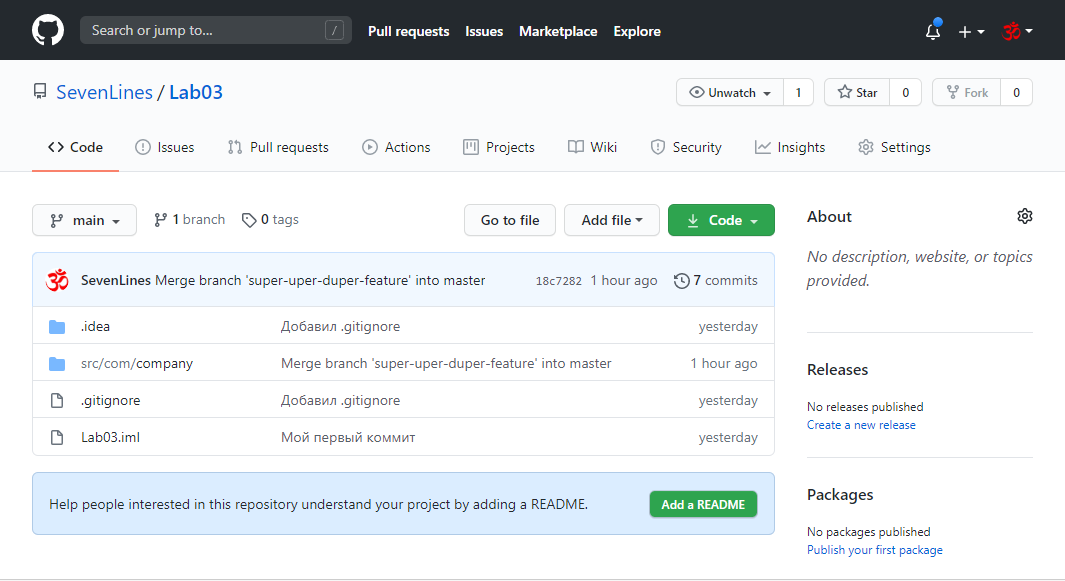The height and width of the screenshot is (581, 1065).
Task: Open the repository Settings tab
Action: point(894,147)
